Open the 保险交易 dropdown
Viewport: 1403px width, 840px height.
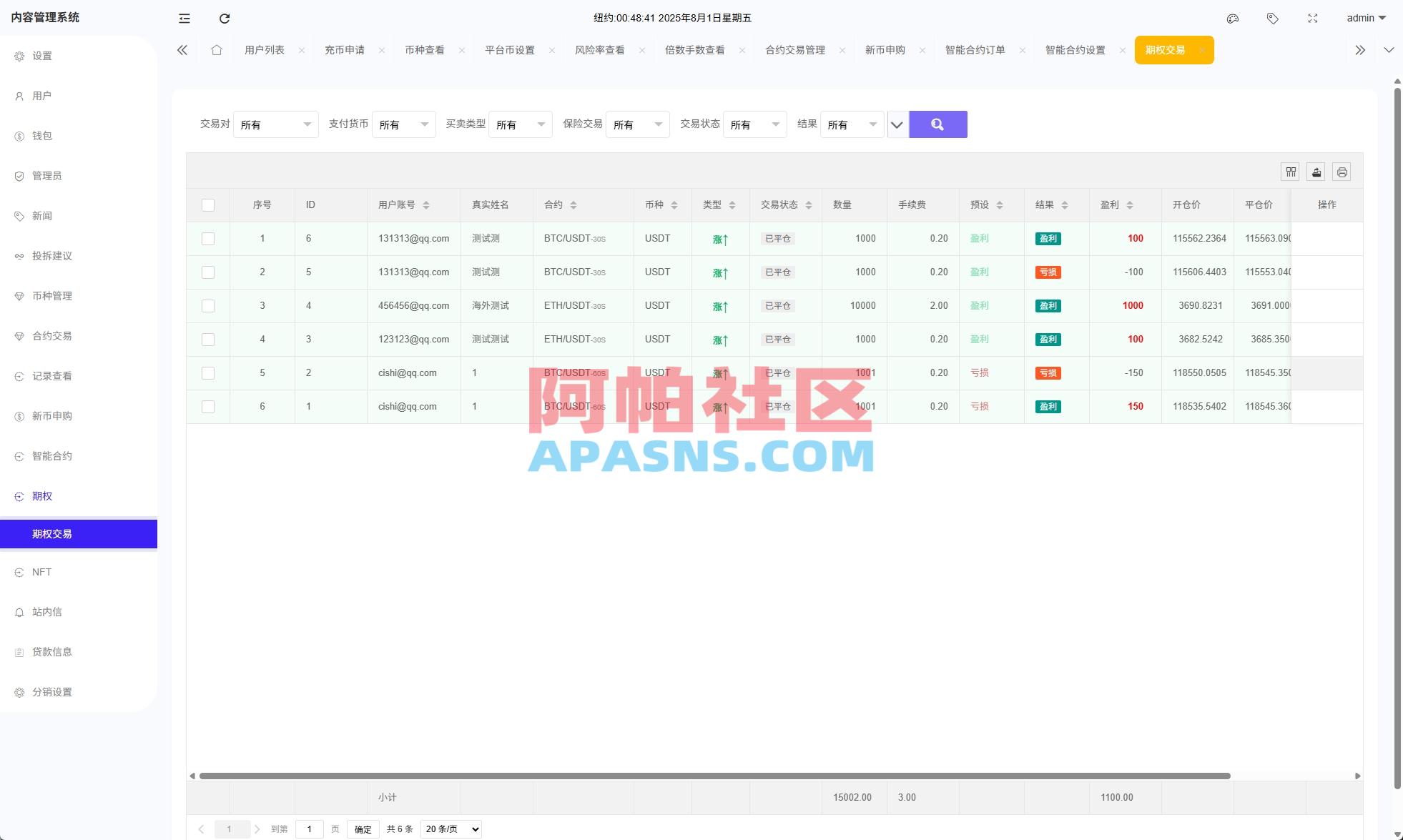[x=638, y=124]
